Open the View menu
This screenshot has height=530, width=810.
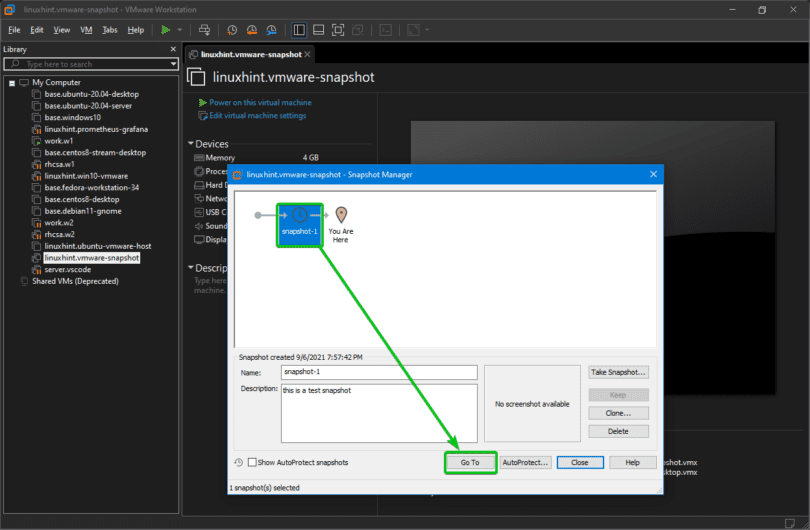click(x=61, y=30)
